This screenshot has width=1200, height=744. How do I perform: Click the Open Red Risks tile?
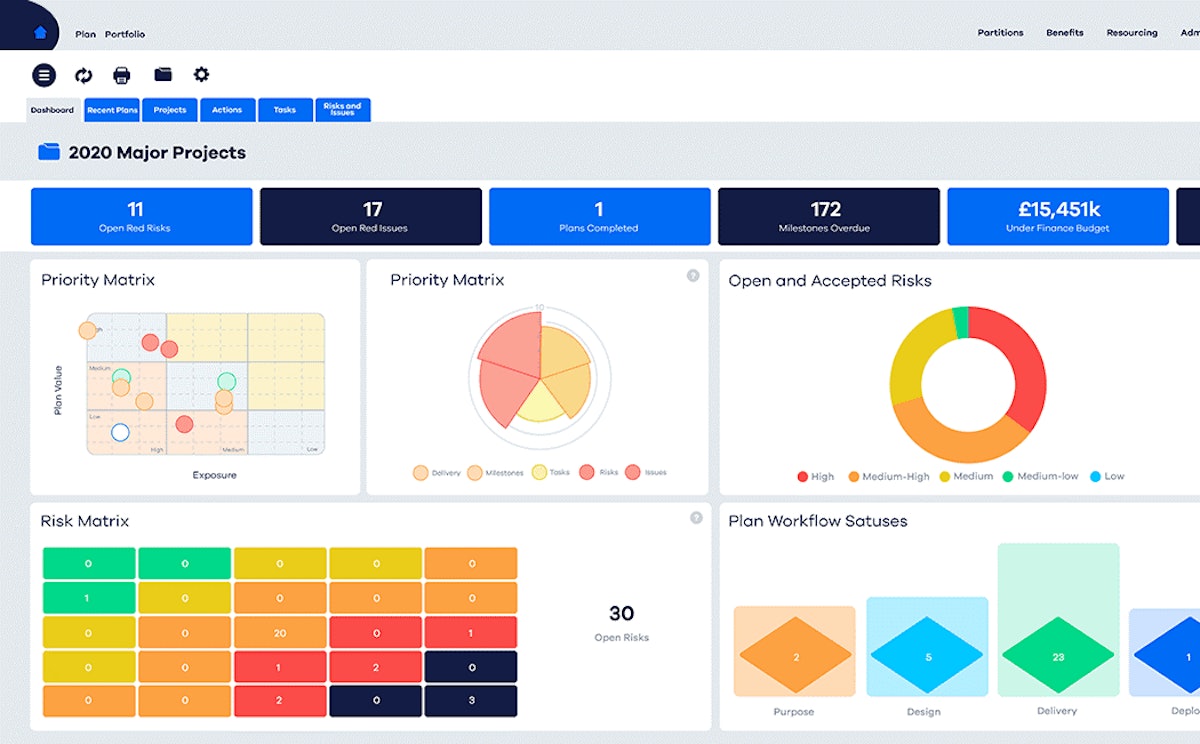pyautogui.click(x=142, y=216)
